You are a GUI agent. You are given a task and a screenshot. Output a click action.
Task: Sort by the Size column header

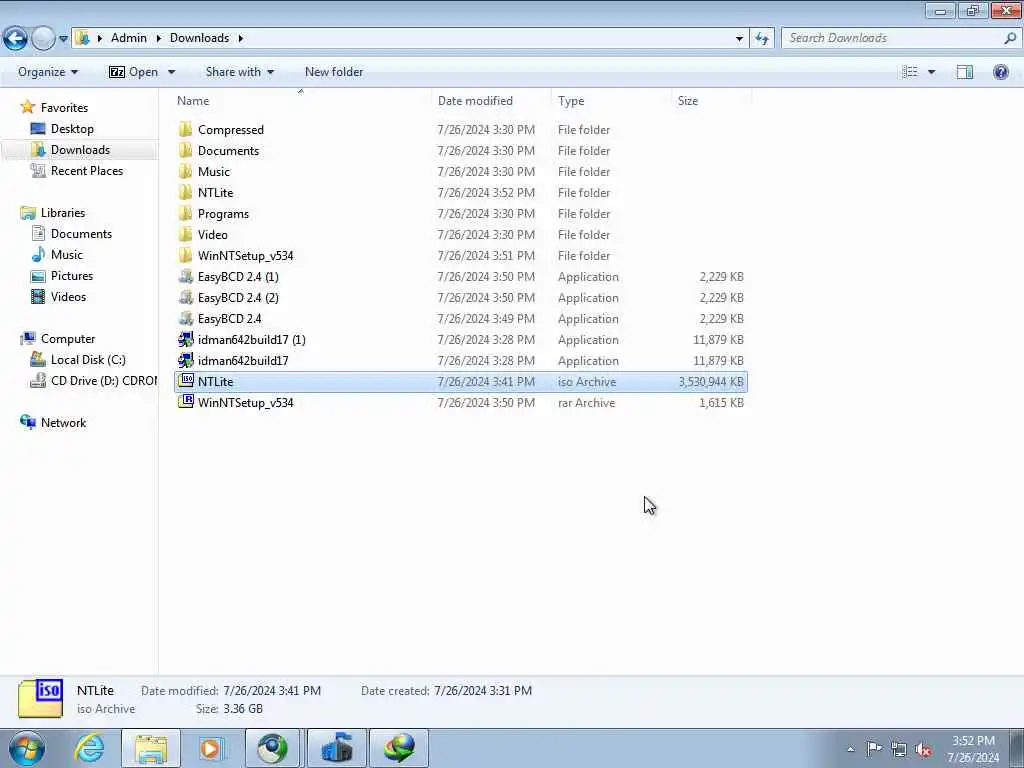coord(711,101)
